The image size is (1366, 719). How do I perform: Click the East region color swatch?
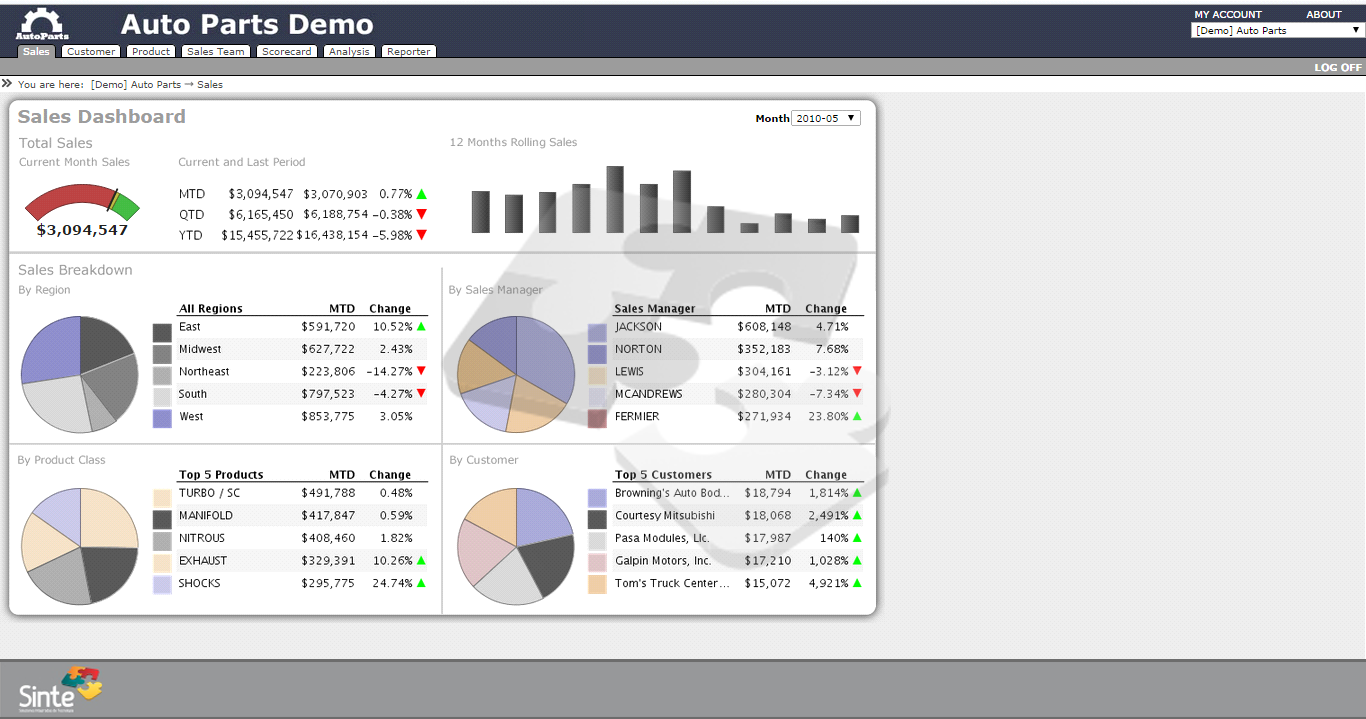click(x=162, y=332)
